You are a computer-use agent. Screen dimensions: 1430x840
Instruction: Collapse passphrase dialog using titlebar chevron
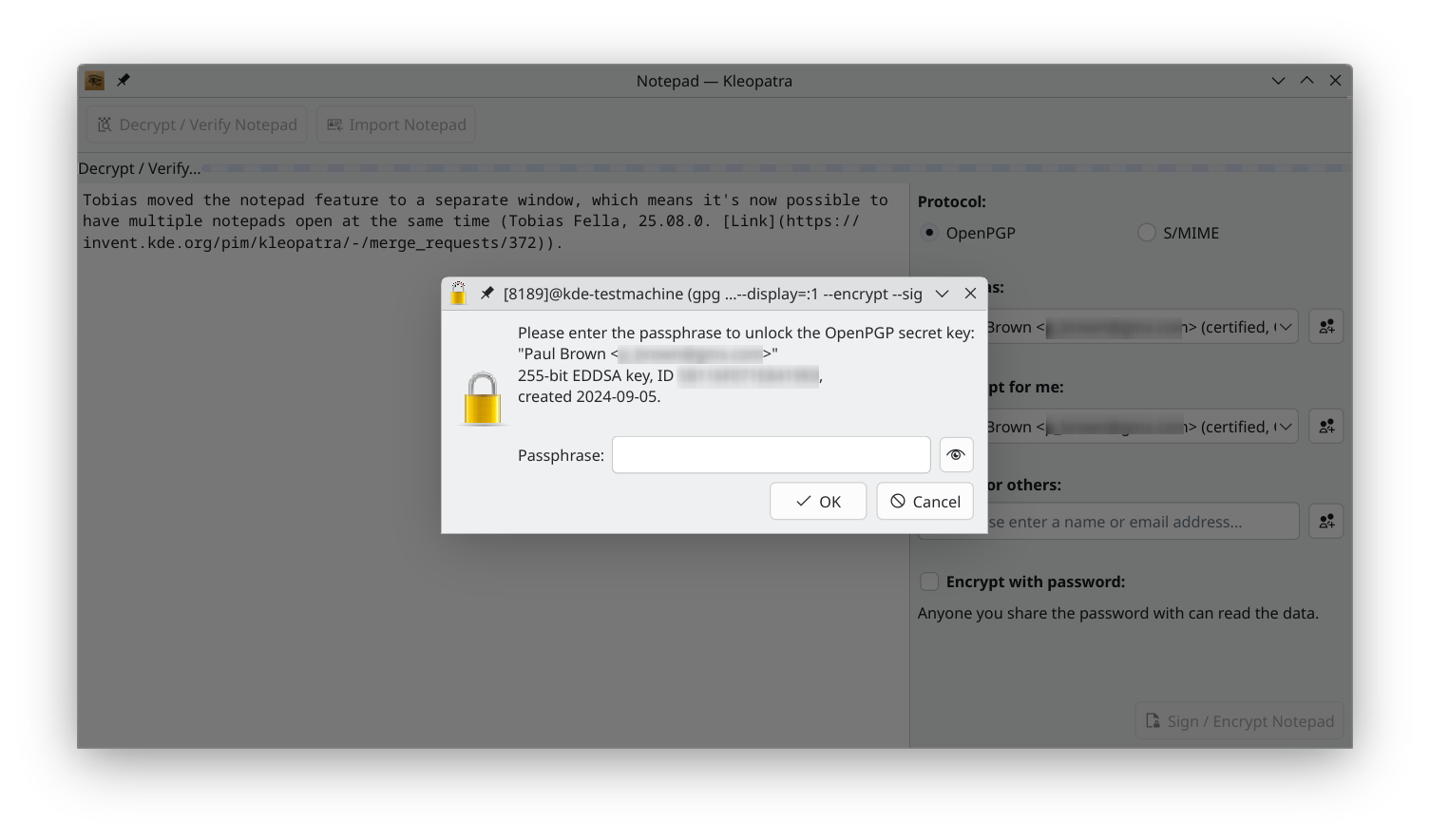tap(942, 294)
